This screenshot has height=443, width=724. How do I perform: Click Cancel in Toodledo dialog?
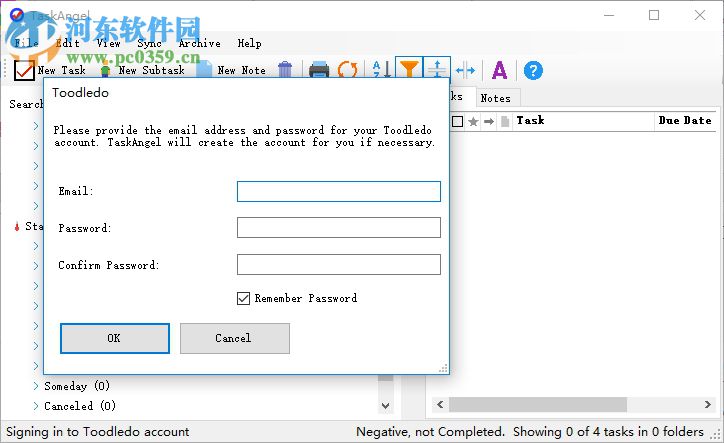pos(235,338)
